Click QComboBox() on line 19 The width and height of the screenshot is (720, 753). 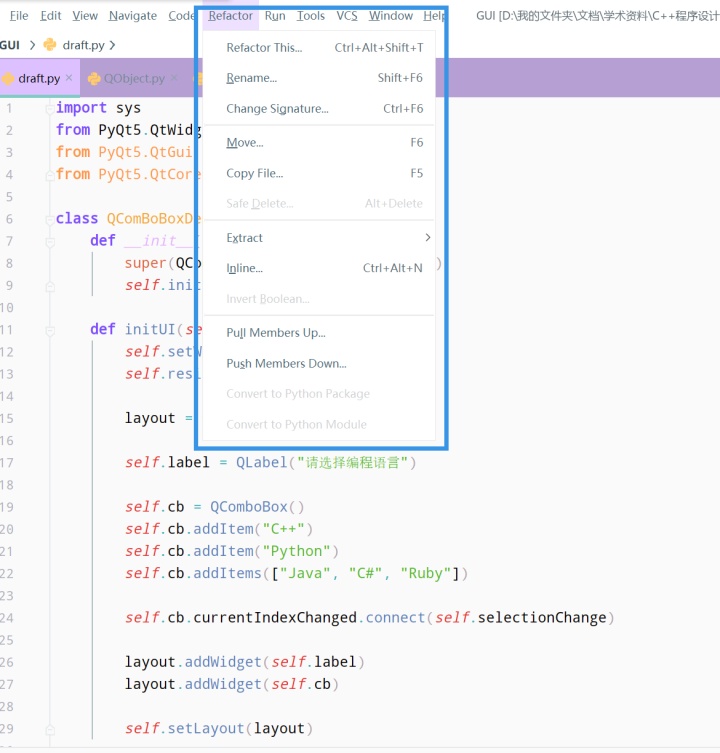tap(257, 507)
